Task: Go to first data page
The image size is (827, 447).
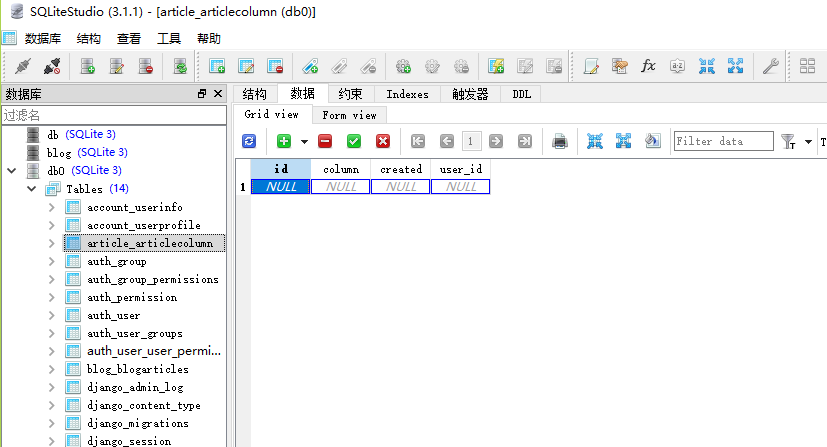Action: pos(418,141)
